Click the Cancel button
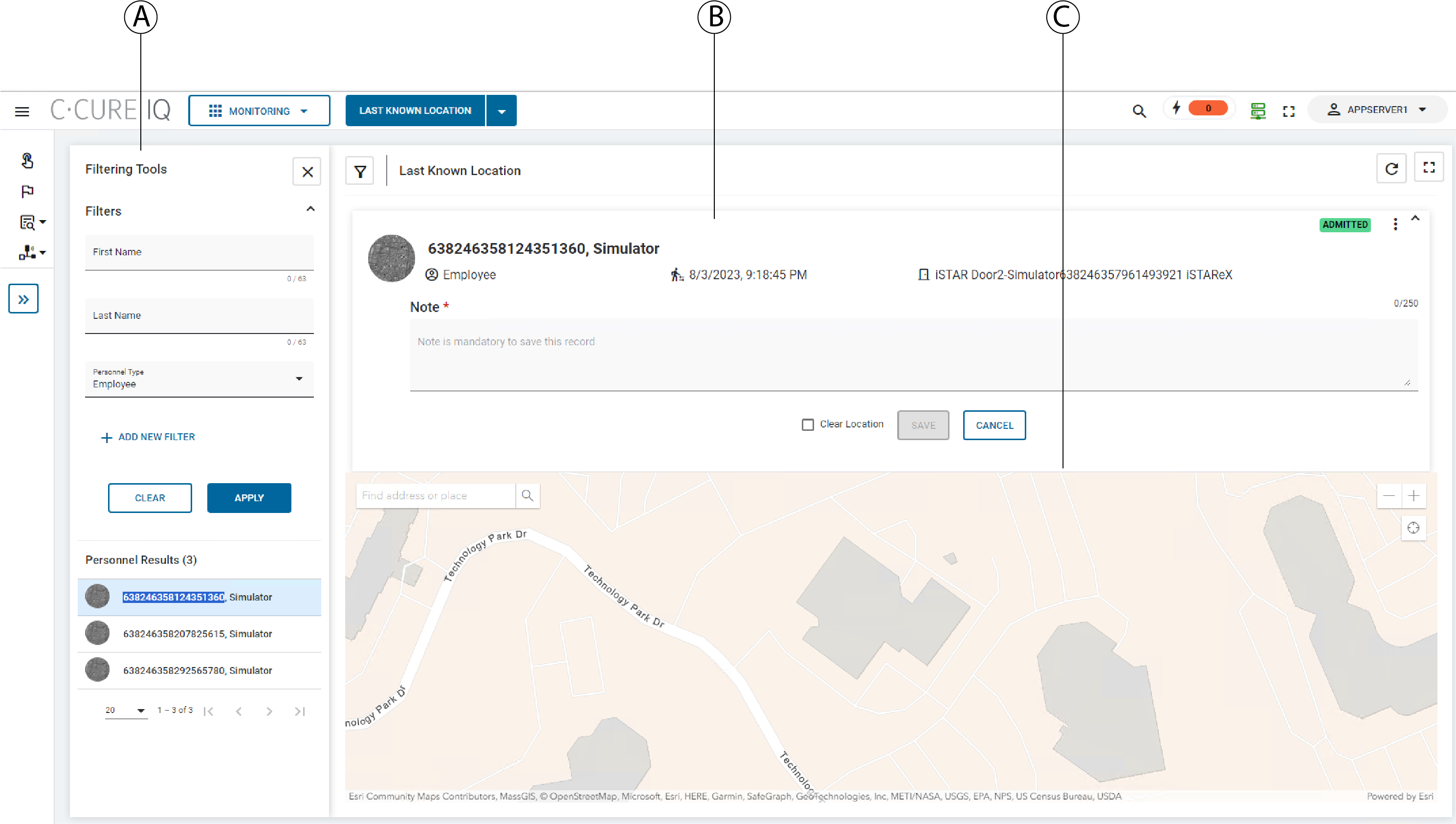 [x=994, y=425]
